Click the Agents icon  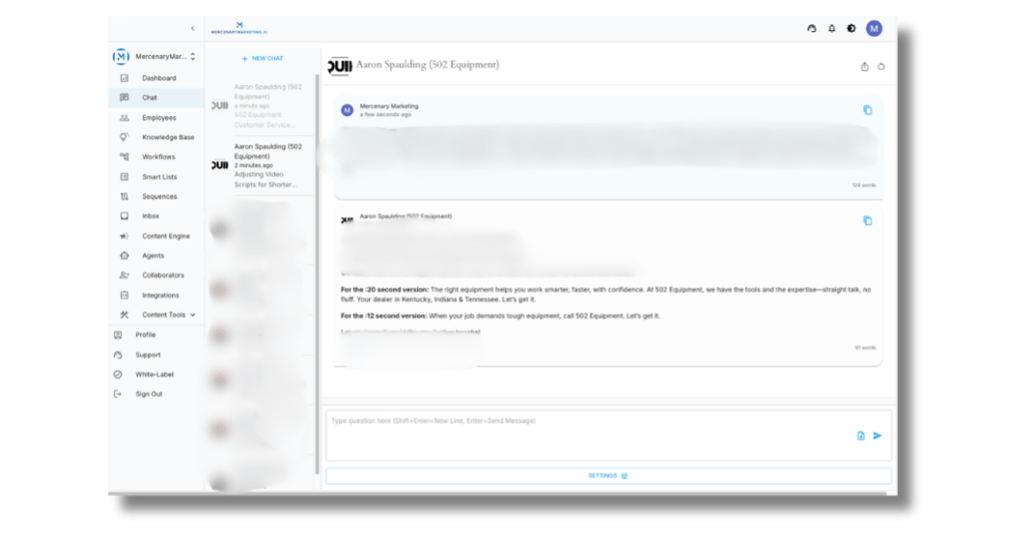(x=124, y=255)
